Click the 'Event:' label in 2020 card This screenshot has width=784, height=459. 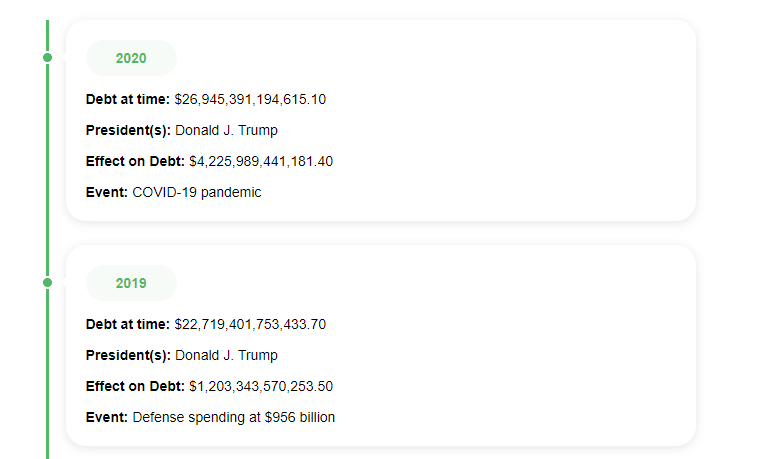(x=107, y=192)
